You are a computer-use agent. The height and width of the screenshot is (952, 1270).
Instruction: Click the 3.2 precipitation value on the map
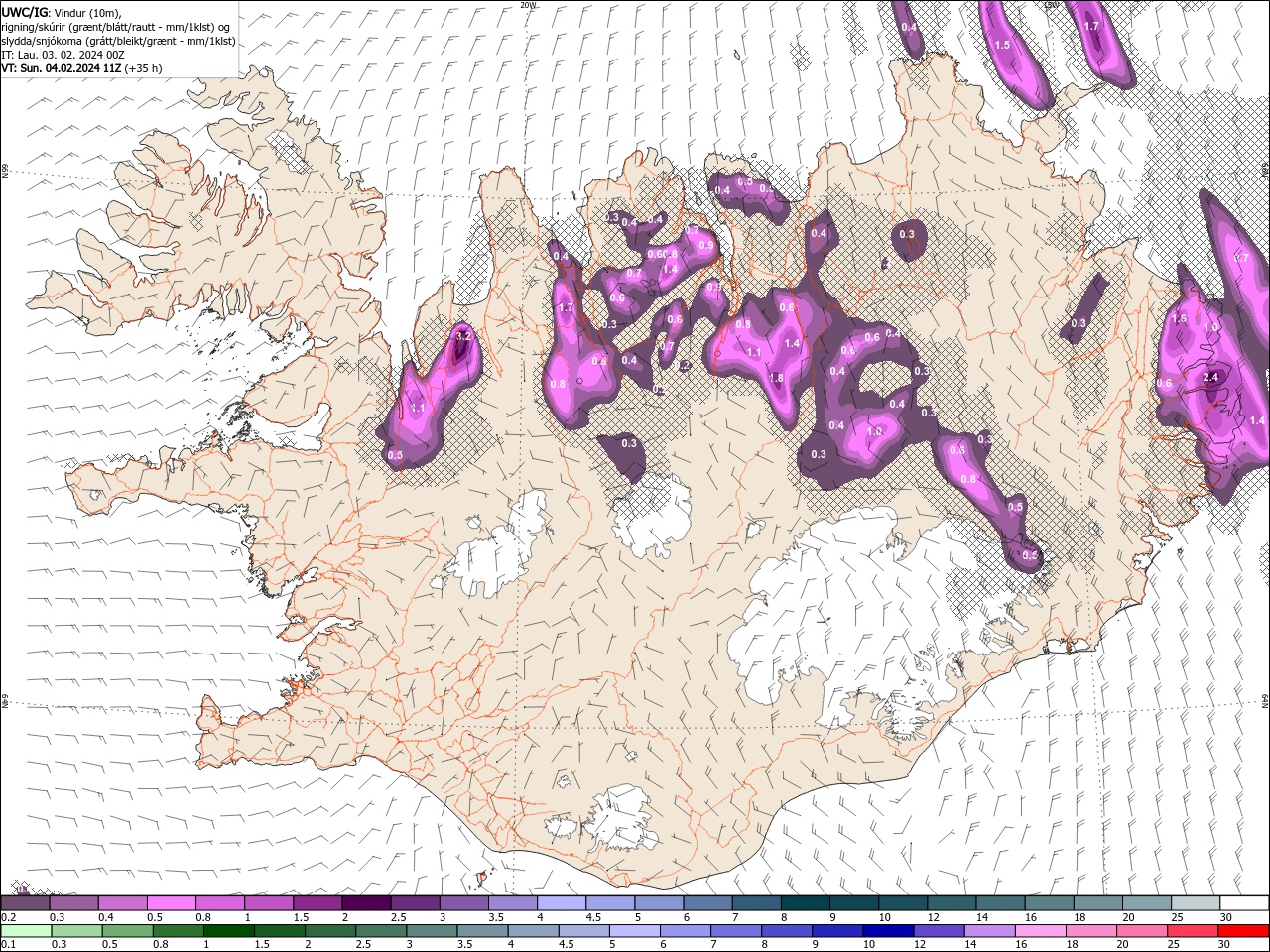(x=463, y=336)
